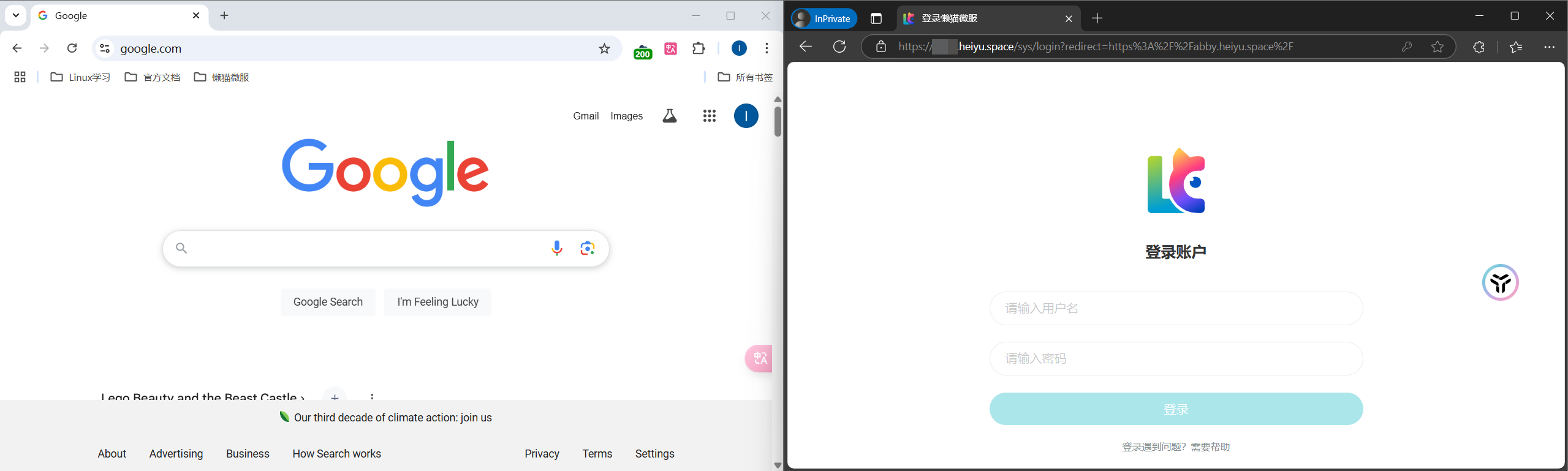1568x471 pixels.
Task: Open the Edge Extensions puzzle icon
Action: [x=1479, y=47]
